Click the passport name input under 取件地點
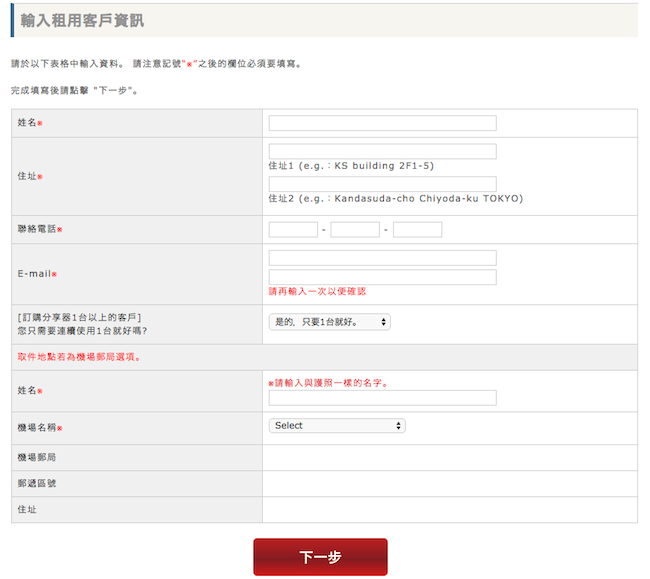Viewport: 650px width, 579px height. (382, 398)
